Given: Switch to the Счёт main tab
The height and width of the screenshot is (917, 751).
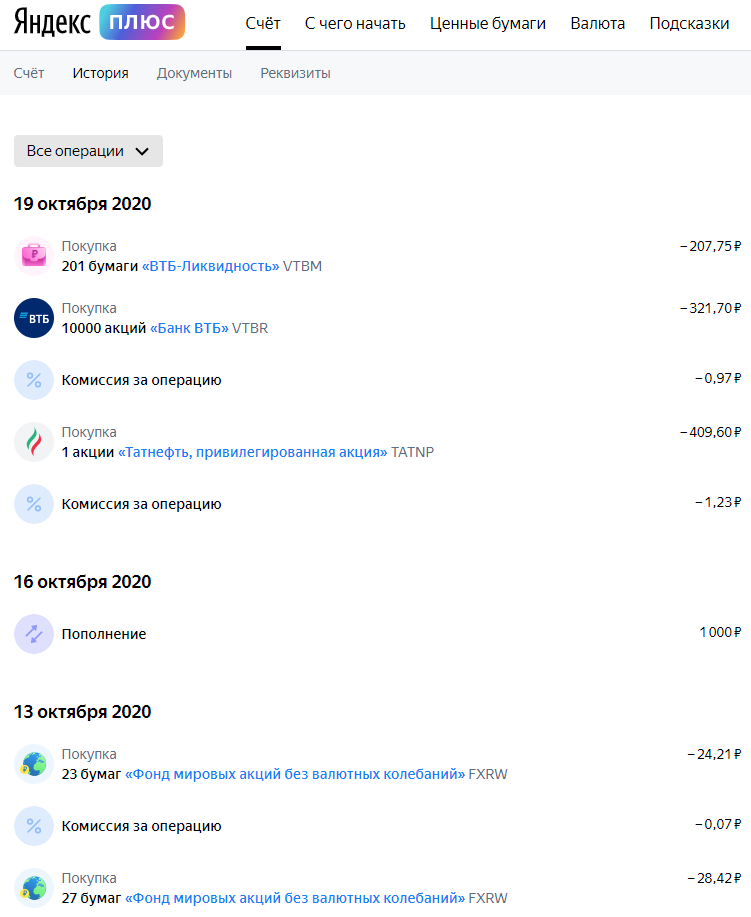Looking at the screenshot, I should [263, 23].
